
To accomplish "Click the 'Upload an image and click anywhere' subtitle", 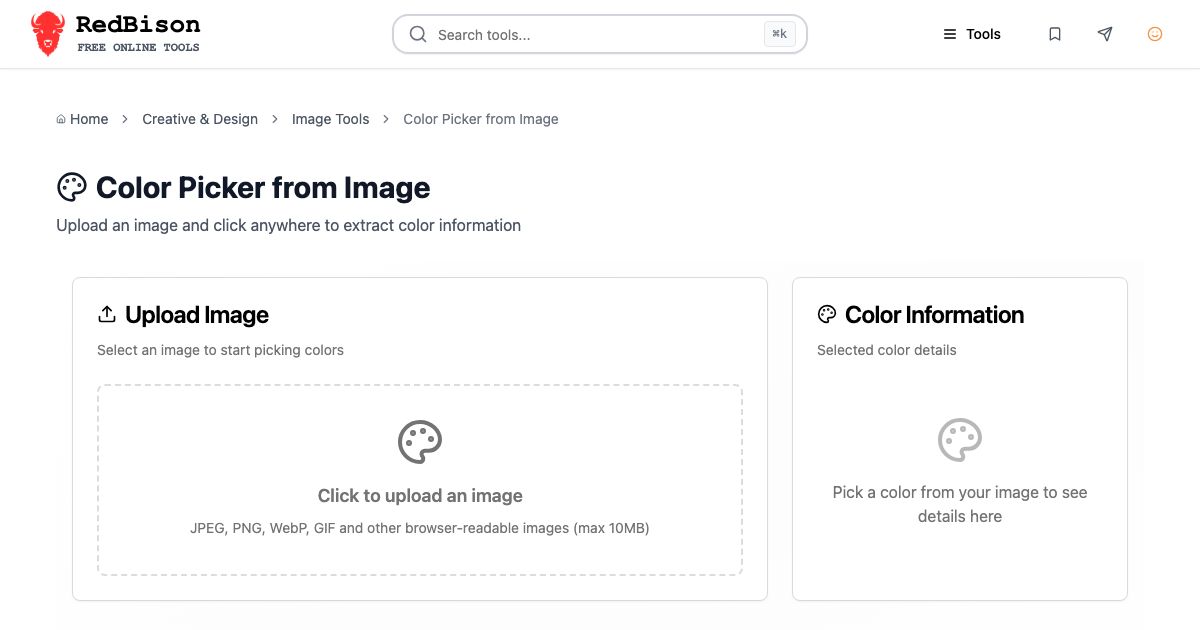I will [x=289, y=226].
